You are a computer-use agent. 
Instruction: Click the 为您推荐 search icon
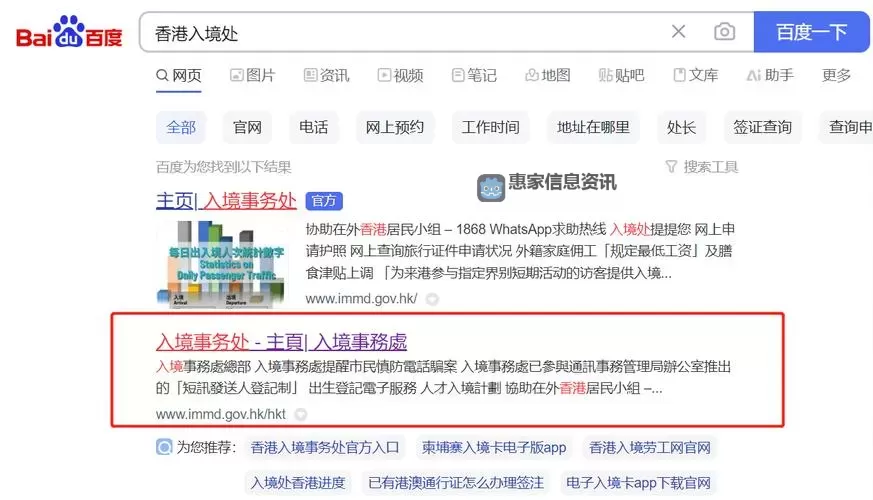164,447
